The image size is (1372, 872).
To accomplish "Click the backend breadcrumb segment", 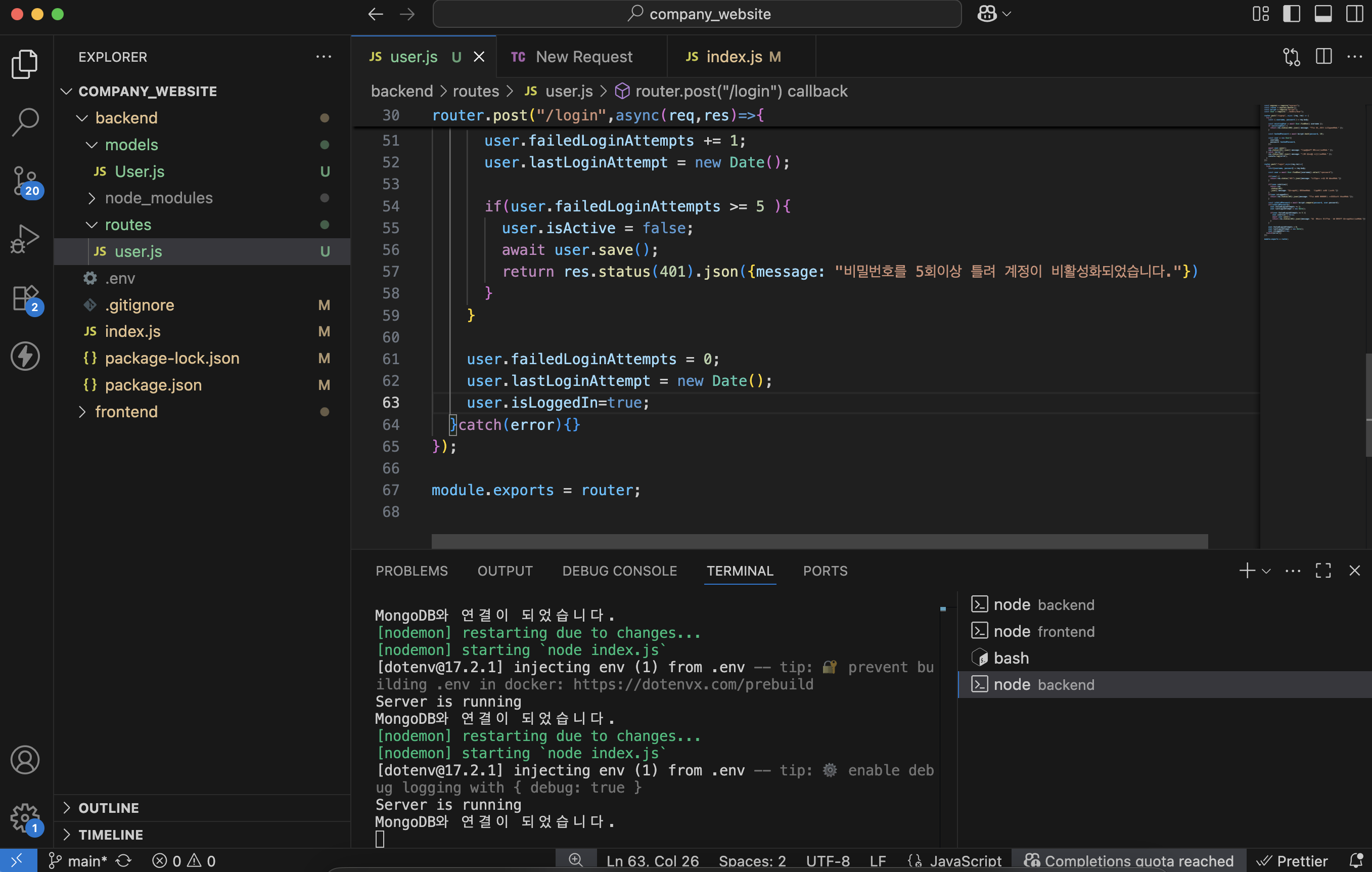I will point(402,91).
